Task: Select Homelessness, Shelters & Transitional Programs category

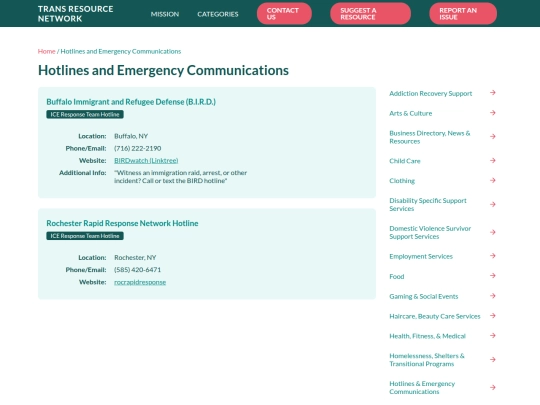Action: click(427, 360)
